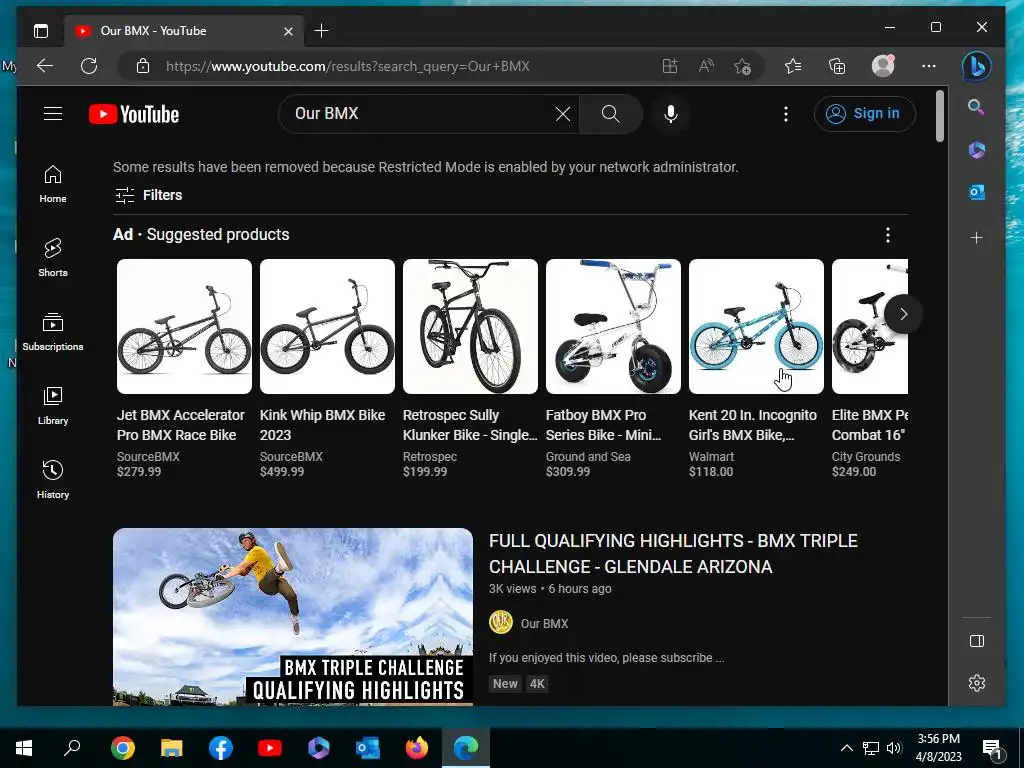Viewport: 1024px width, 768px height.
Task: Click Fatboy BMX Pro Series title
Action: pos(604,425)
